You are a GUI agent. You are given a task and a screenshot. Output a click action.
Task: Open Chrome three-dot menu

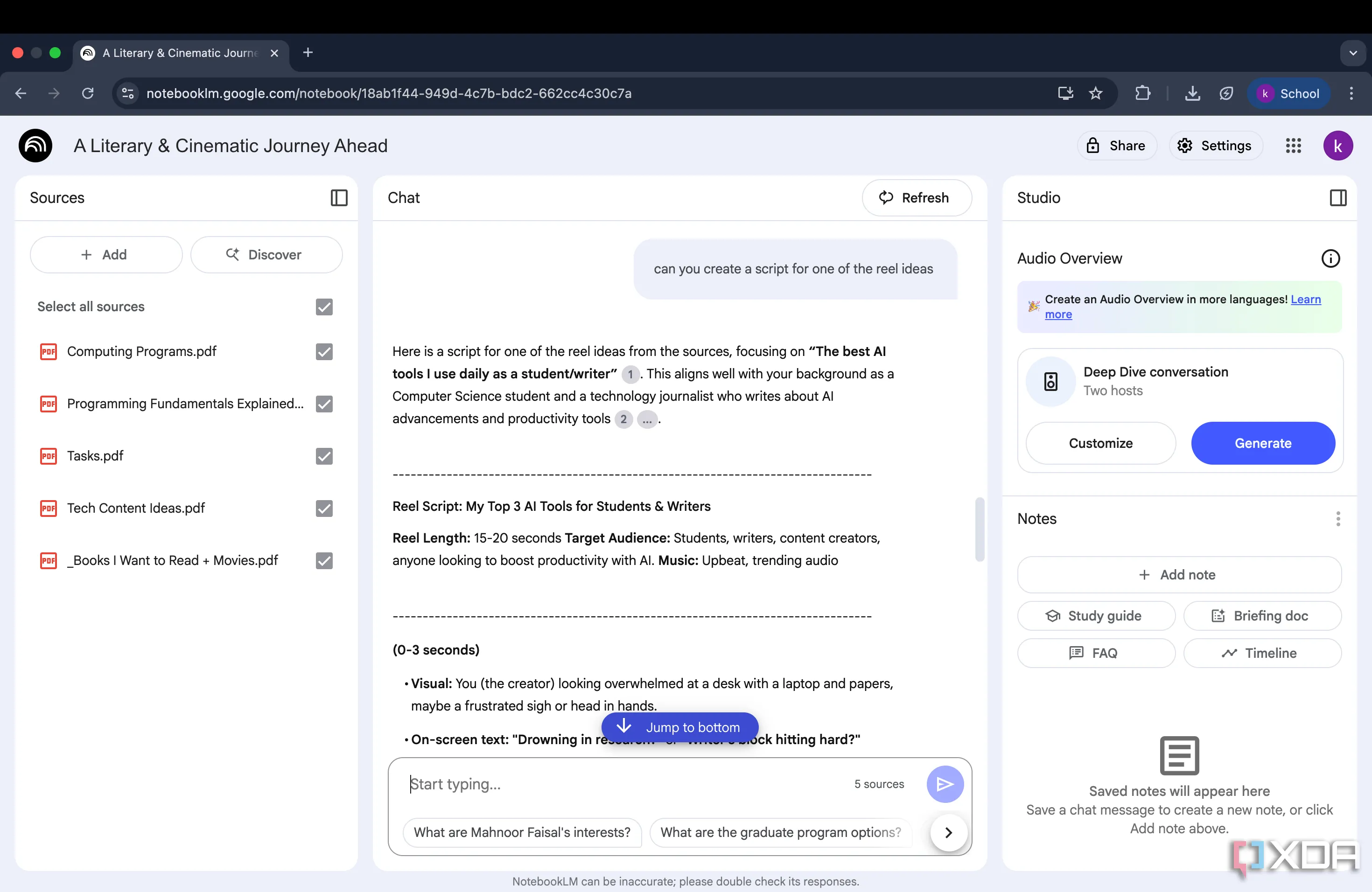pos(1351,93)
